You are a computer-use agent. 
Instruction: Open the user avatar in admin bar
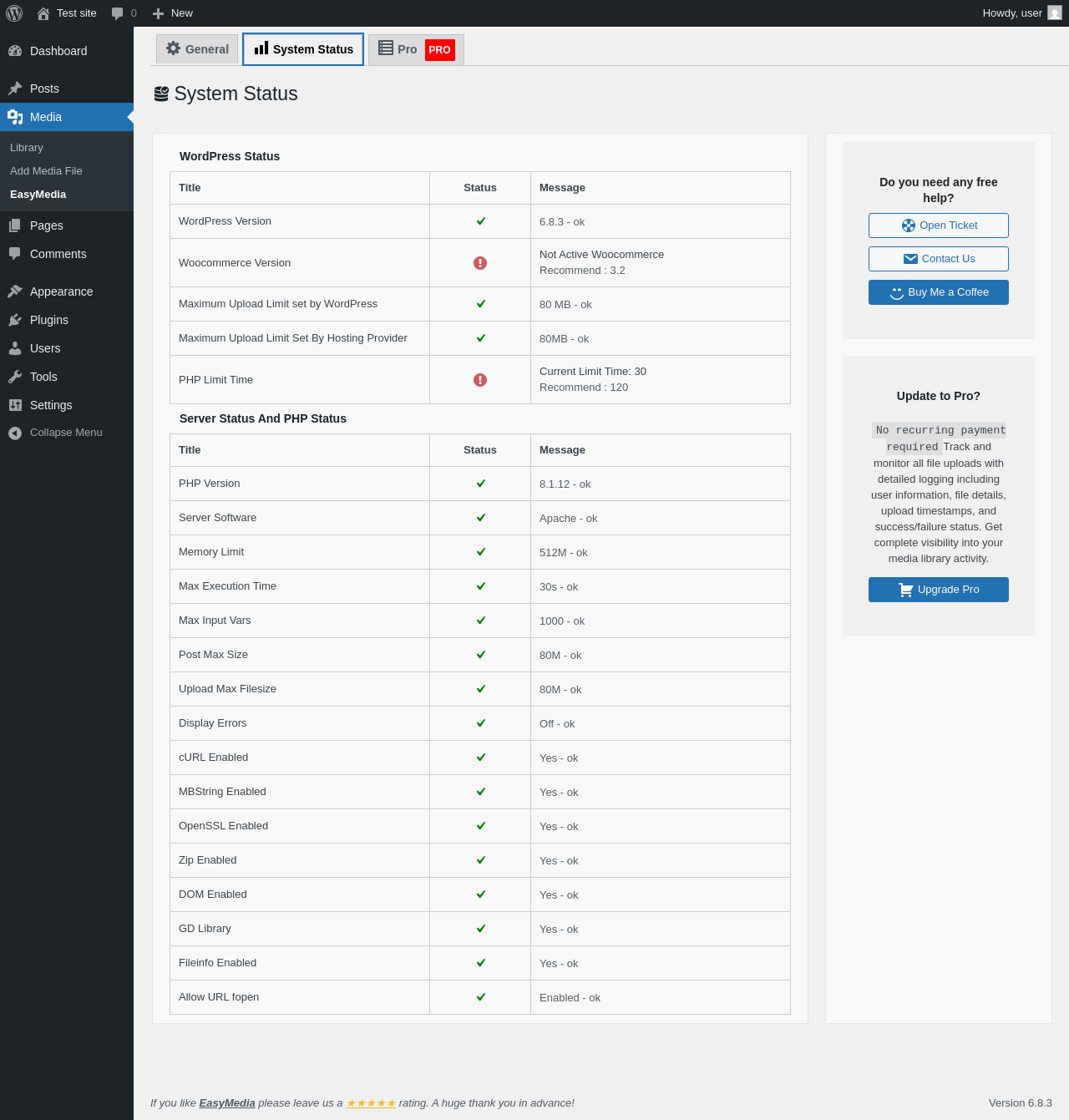point(1055,13)
